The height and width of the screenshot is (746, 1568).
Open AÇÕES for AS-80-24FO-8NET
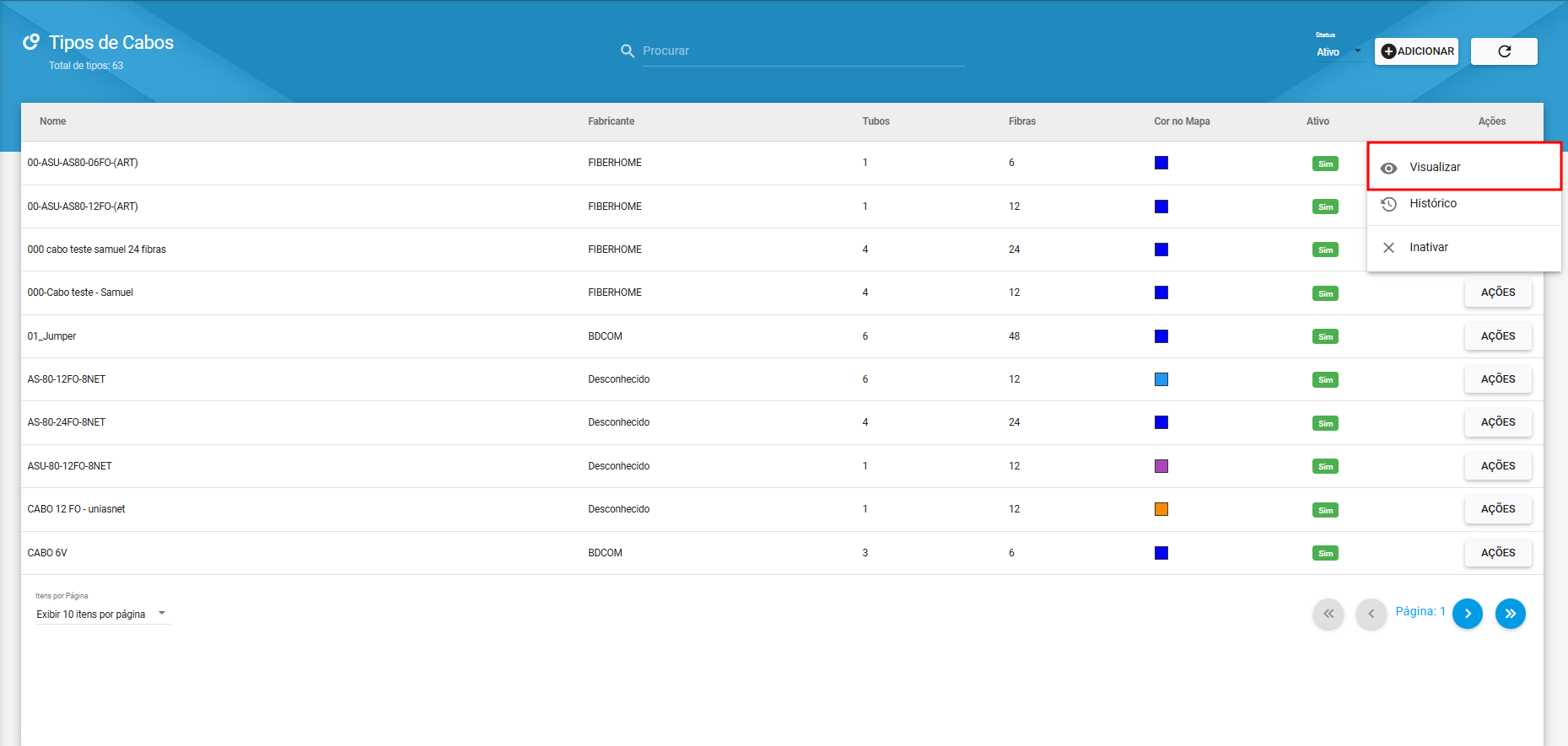[x=1498, y=422]
